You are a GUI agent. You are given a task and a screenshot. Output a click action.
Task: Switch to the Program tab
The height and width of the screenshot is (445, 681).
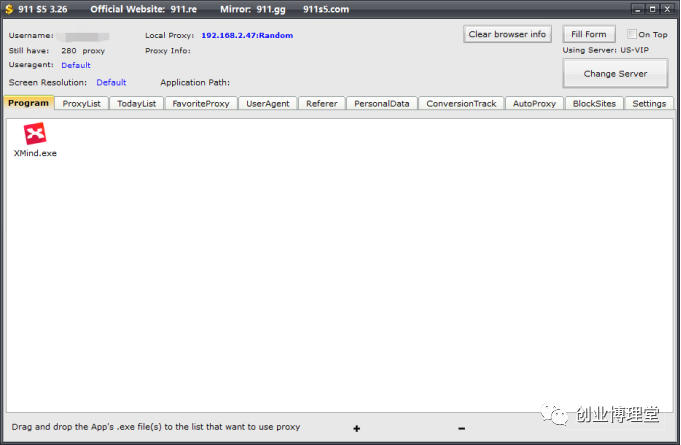(29, 103)
